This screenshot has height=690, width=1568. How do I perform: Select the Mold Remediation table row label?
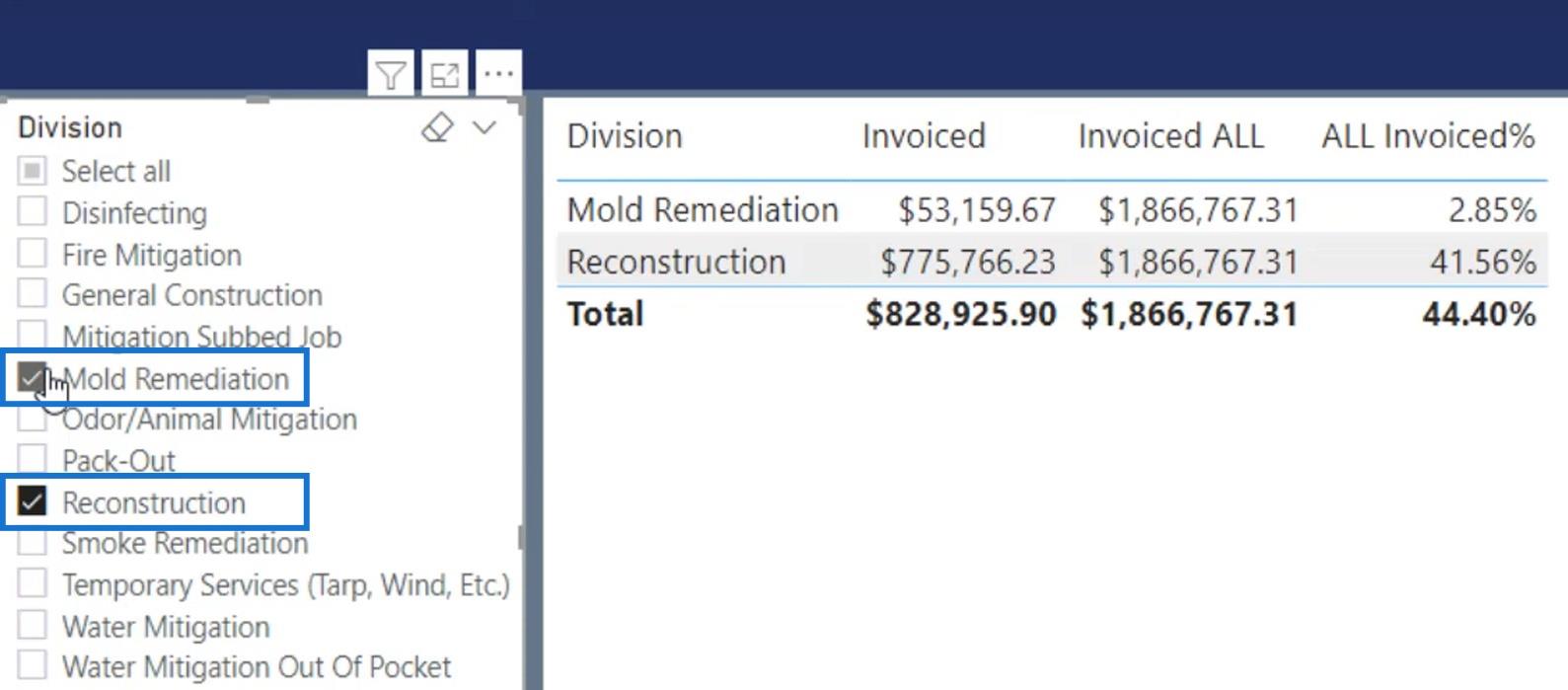703,210
